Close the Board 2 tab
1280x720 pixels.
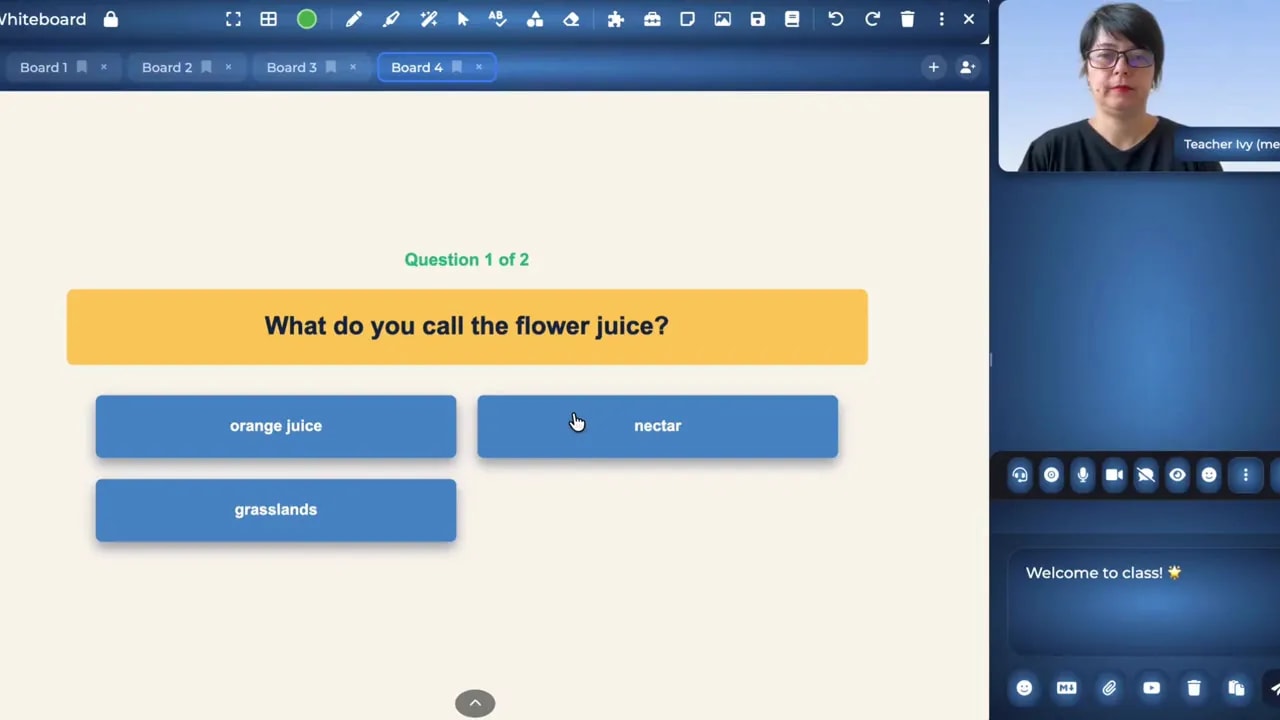(x=228, y=67)
